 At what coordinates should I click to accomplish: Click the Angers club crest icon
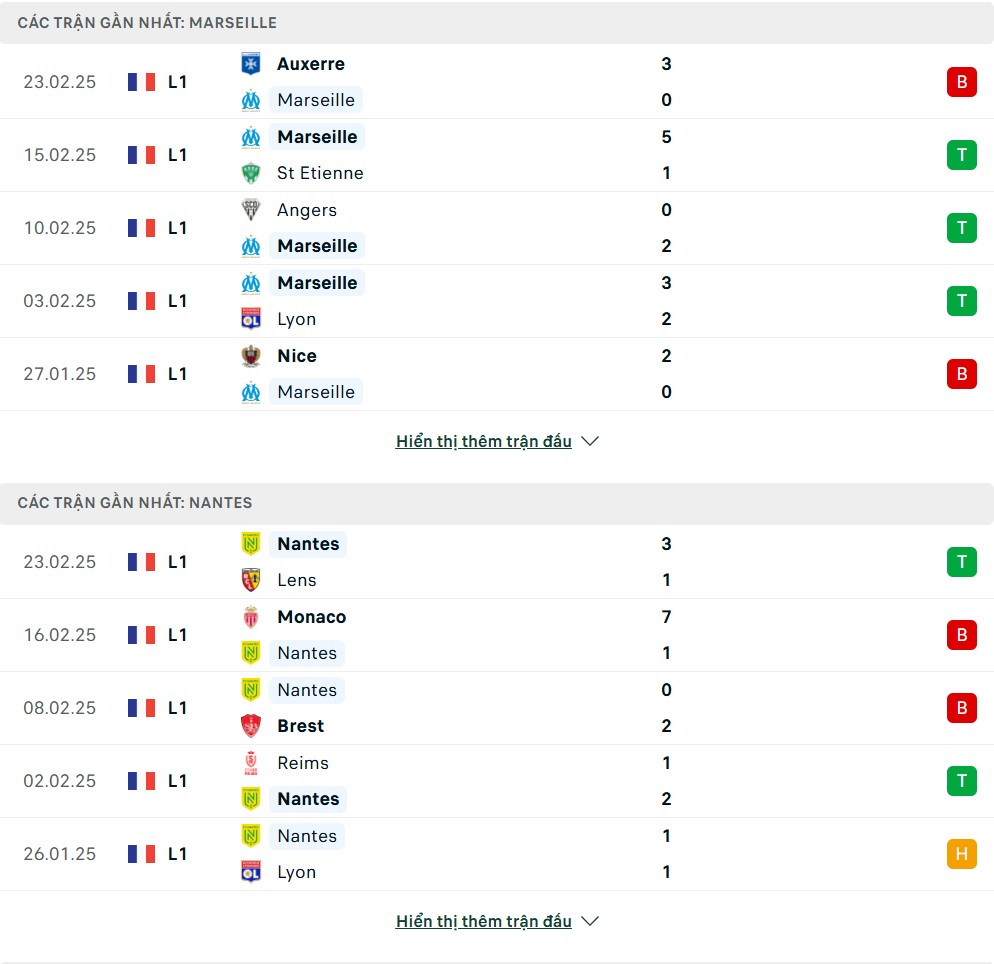(251, 210)
